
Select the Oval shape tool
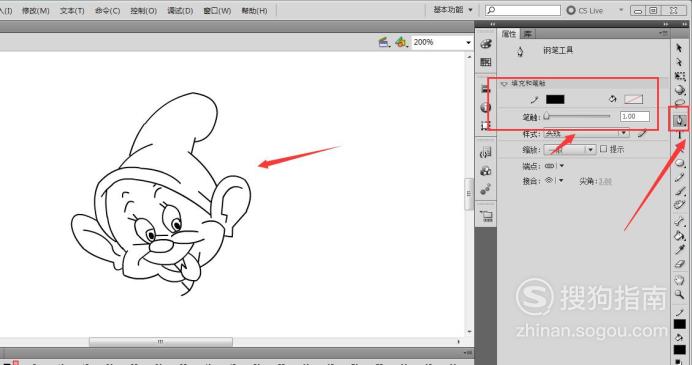coord(680,163)
